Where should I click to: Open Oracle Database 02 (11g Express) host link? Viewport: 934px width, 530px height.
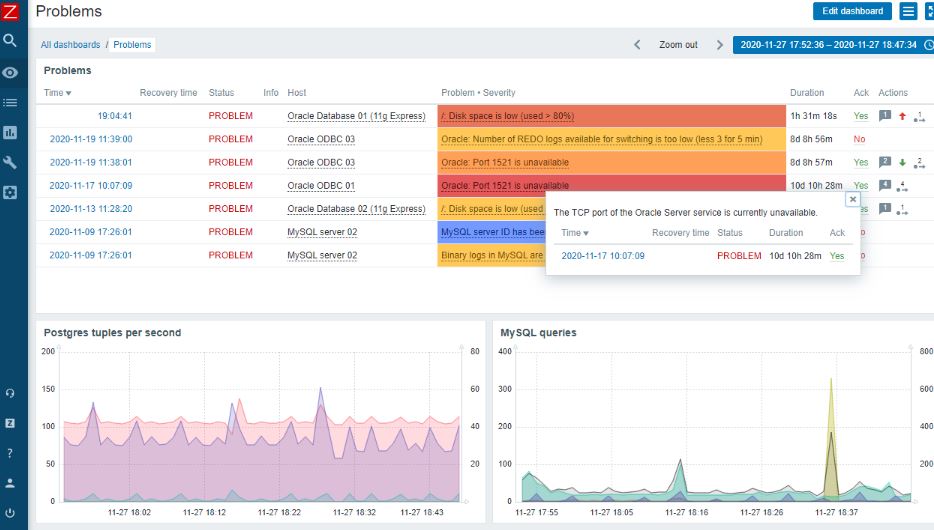pos(356,209)
